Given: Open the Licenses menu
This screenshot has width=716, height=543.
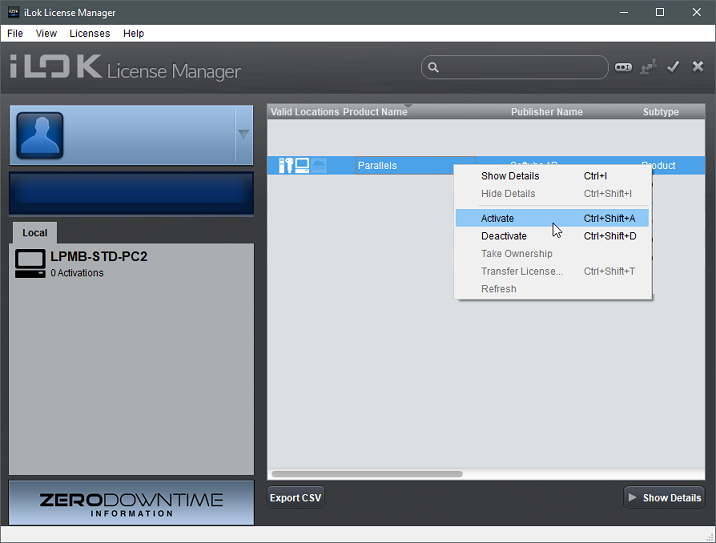Looking at the screenshot, I should tap(90, 33).
